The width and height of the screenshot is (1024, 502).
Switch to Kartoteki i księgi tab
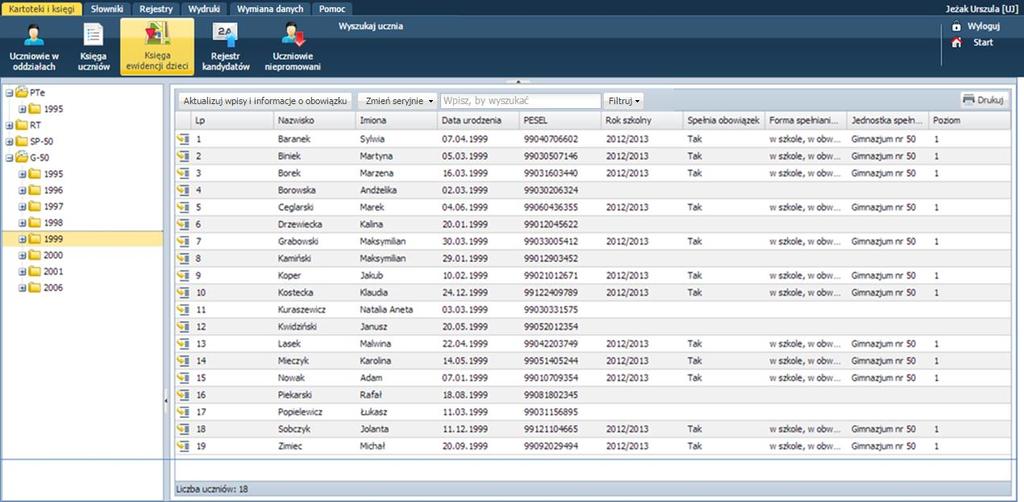tap(42, 9)
